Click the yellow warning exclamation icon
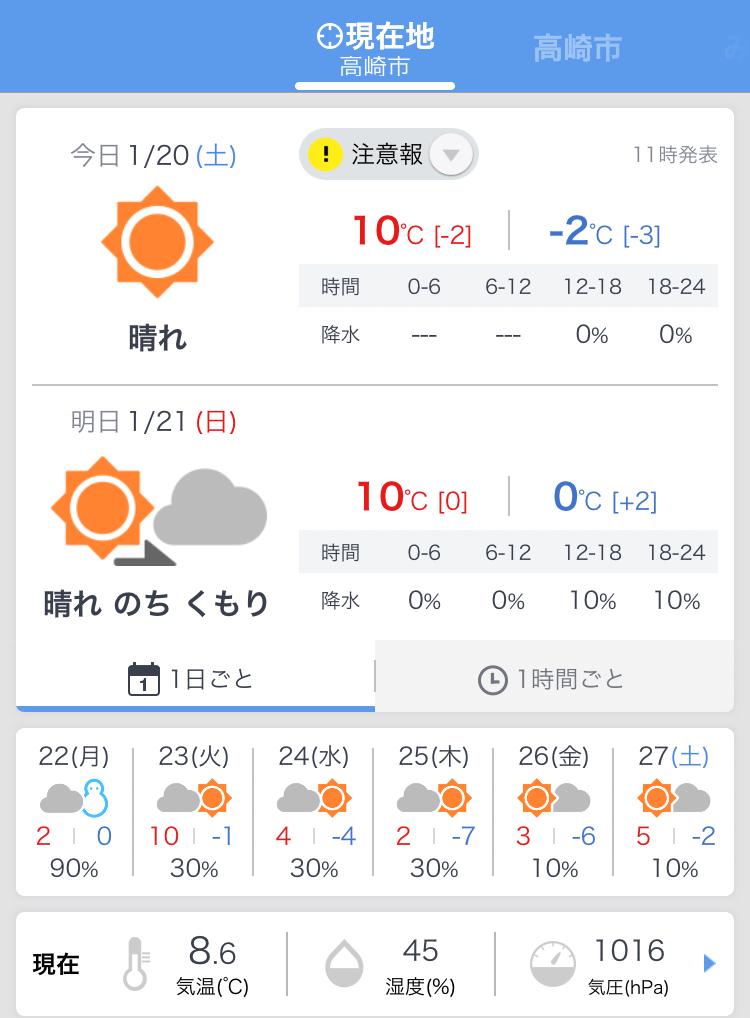The width and height of the screenshot is (750, 1018). point(325,155)
